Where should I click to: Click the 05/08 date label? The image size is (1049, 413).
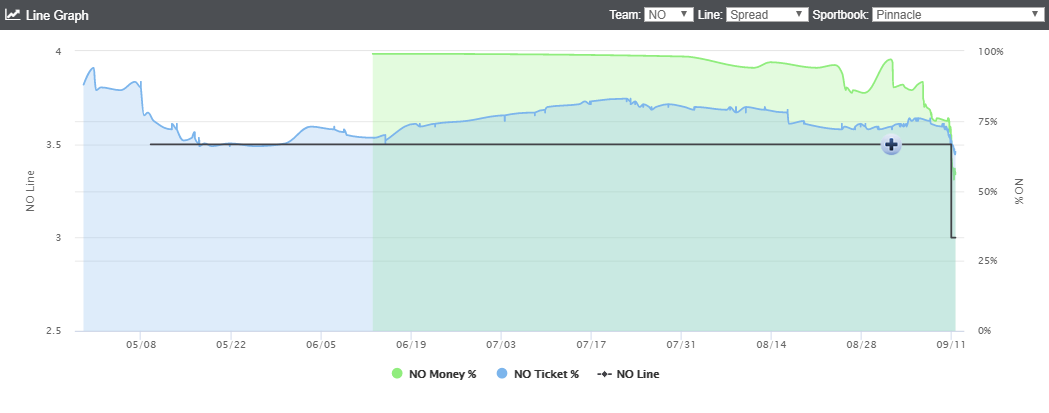[140, 346]
